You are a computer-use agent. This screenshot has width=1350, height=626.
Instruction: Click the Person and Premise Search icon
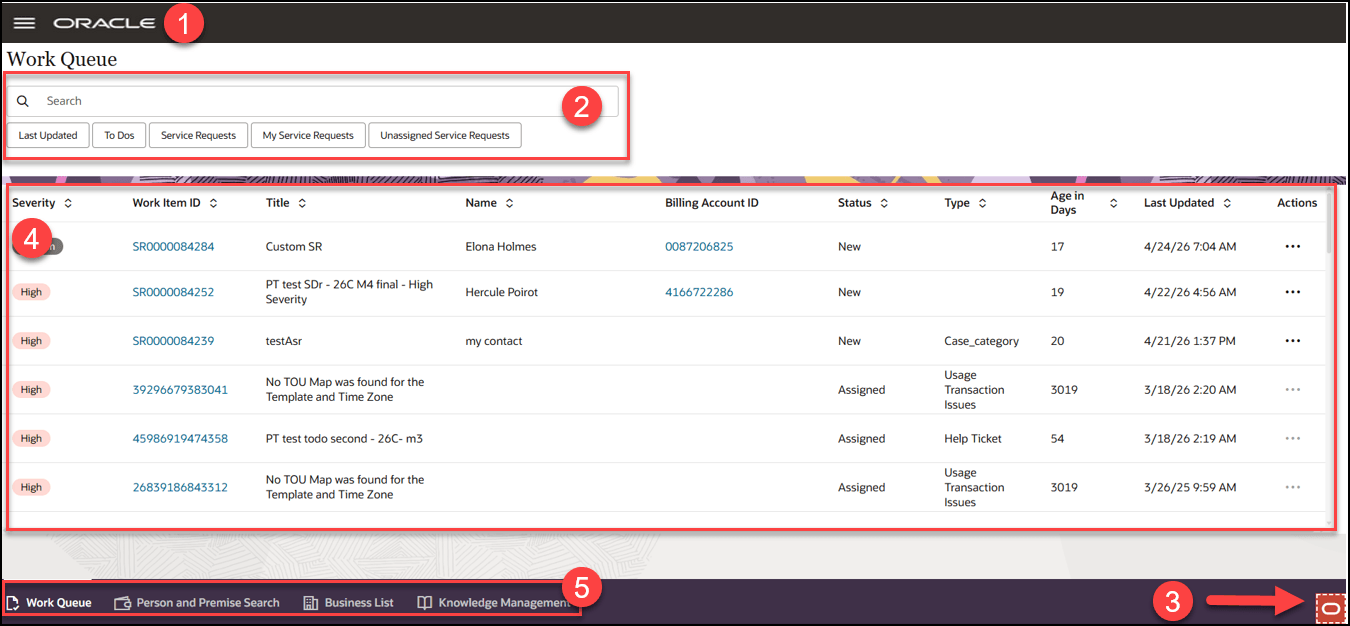(123, 603)
